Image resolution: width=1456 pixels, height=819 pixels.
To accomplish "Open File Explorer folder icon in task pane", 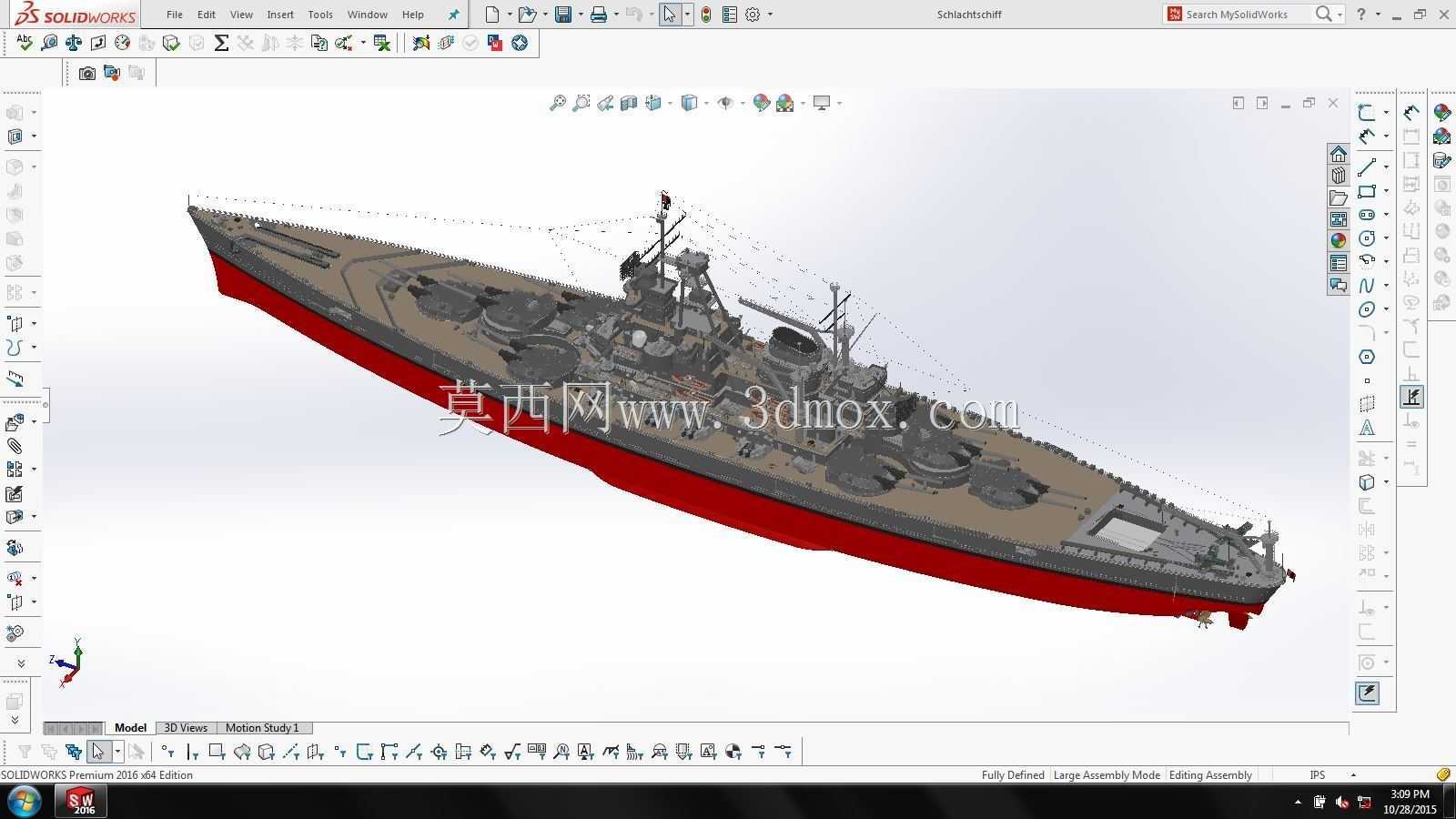I will click(x=1338, y=197).
